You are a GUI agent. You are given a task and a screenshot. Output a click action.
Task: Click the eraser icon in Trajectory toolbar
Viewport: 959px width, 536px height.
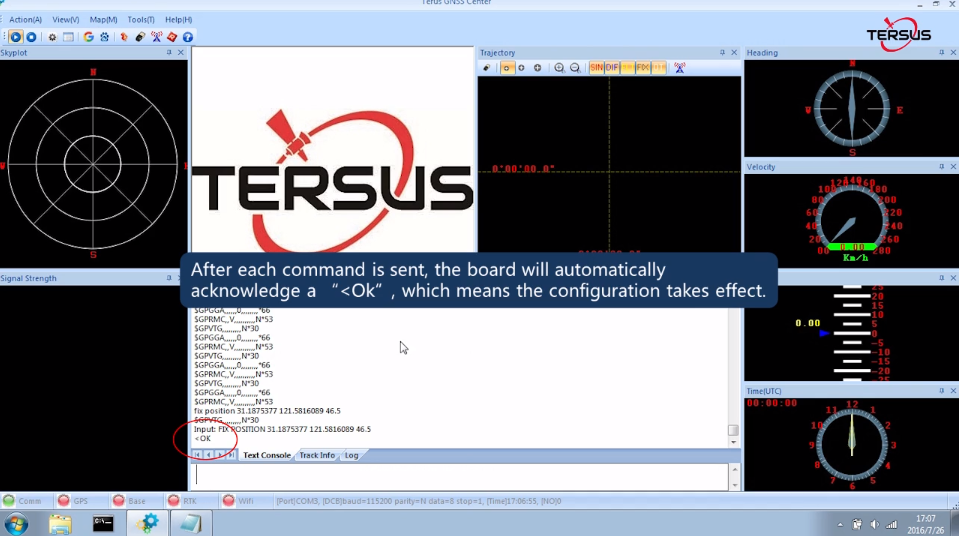pos(487,68)
